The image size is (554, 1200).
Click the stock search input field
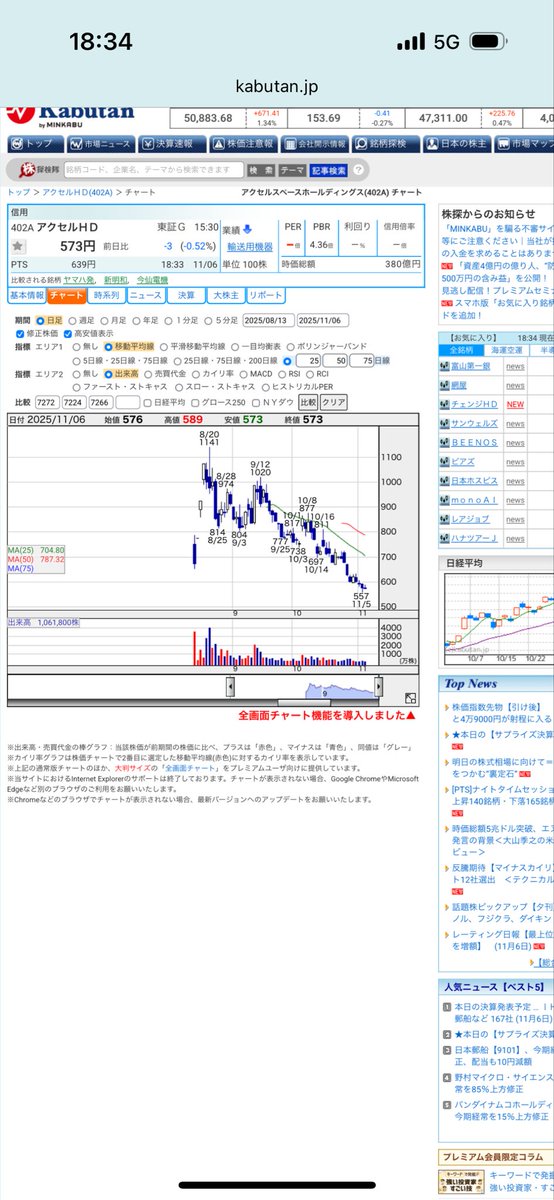pos(153,171)
